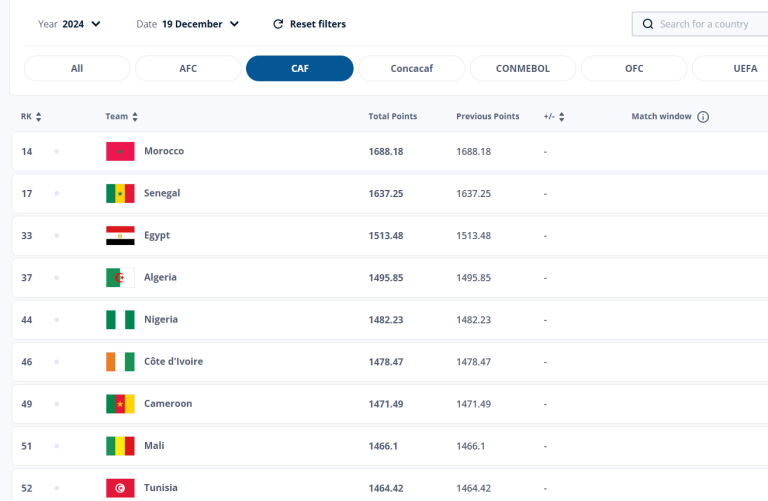Show All confederations
The width and height of the screenshot is (768, 501).
[77, 68]
